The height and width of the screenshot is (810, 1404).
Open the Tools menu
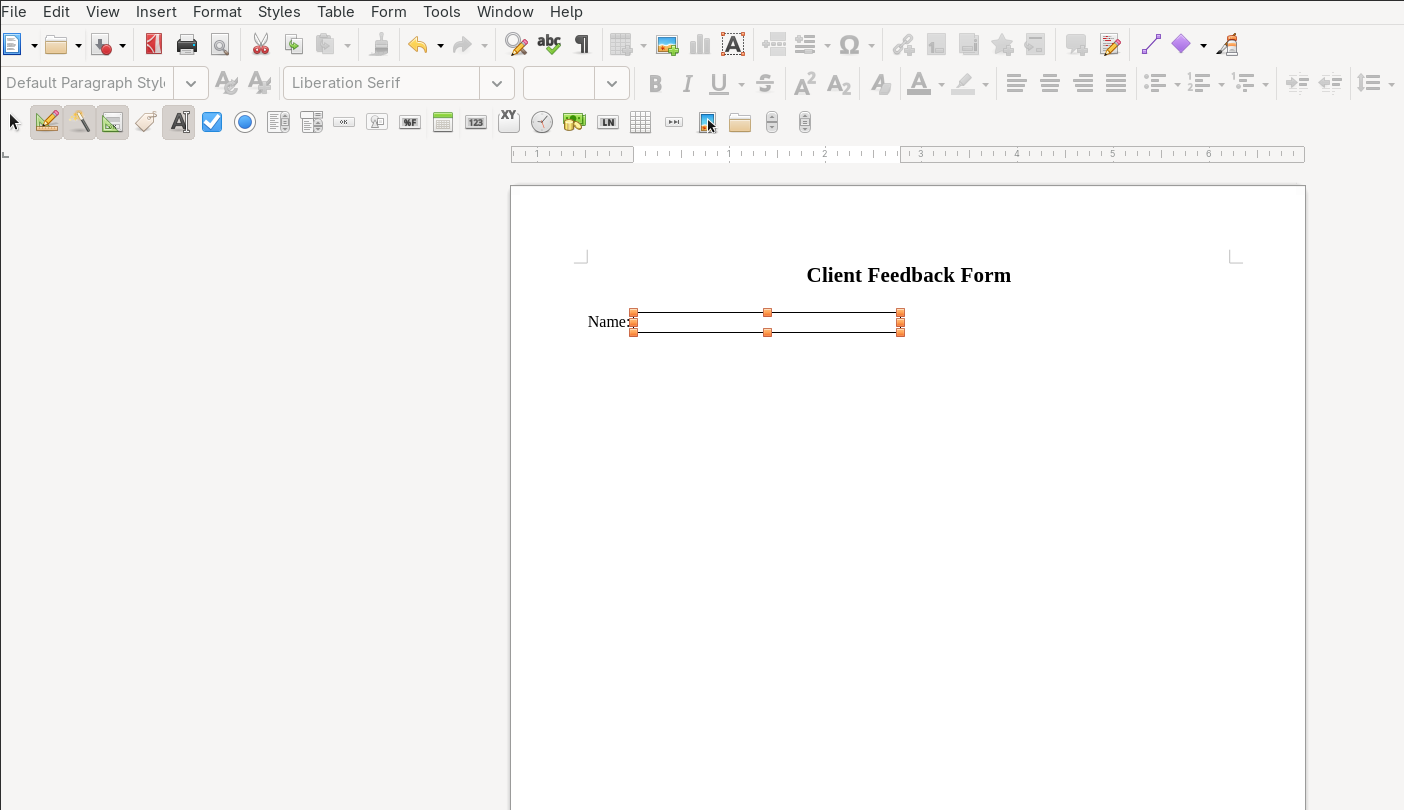pos(441,12)
